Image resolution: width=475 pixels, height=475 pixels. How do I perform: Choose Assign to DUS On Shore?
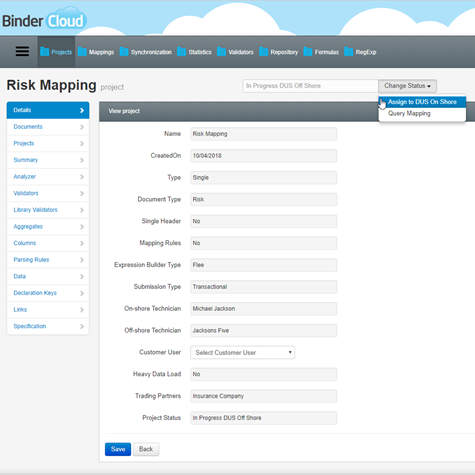point(422,102)
